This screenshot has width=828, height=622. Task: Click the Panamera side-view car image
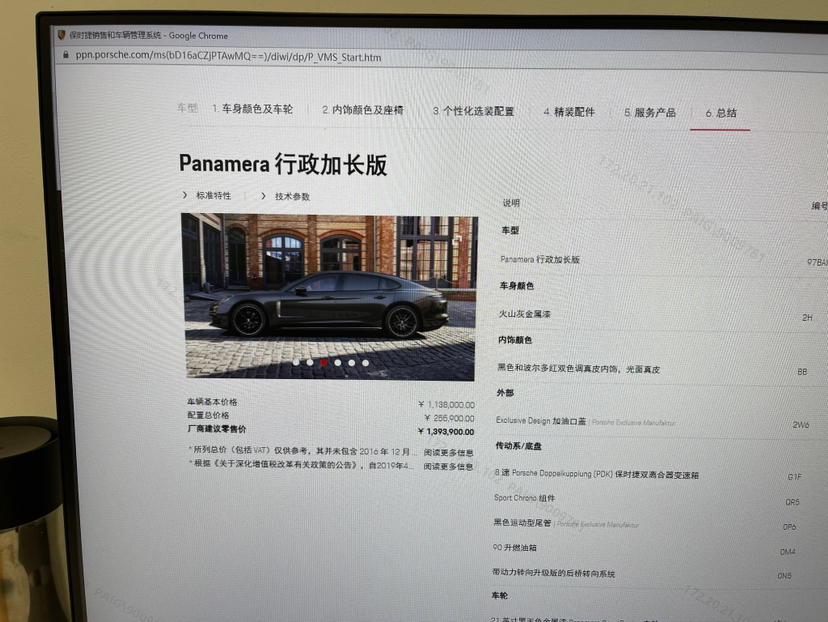click(329, 296)
